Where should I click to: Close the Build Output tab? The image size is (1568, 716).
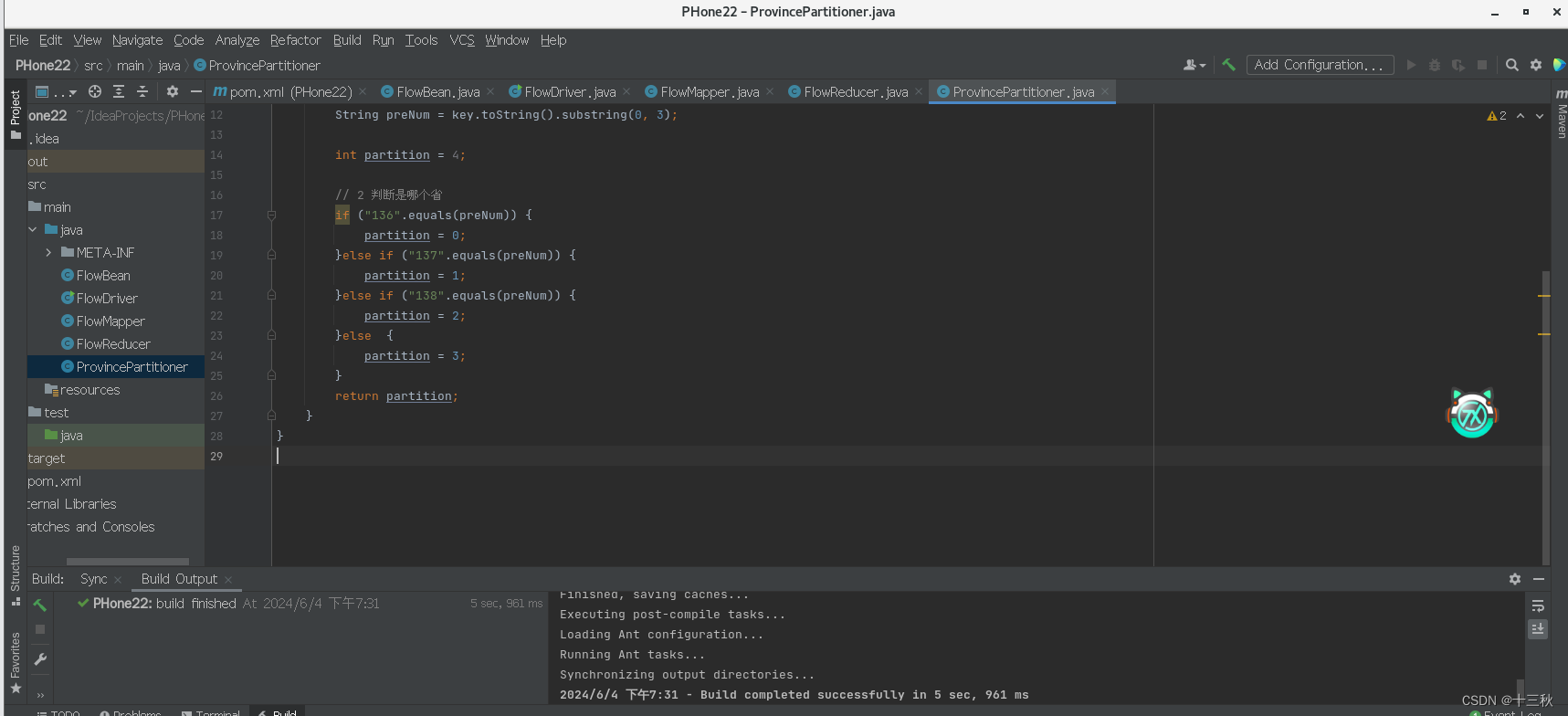tap(228, 580)
